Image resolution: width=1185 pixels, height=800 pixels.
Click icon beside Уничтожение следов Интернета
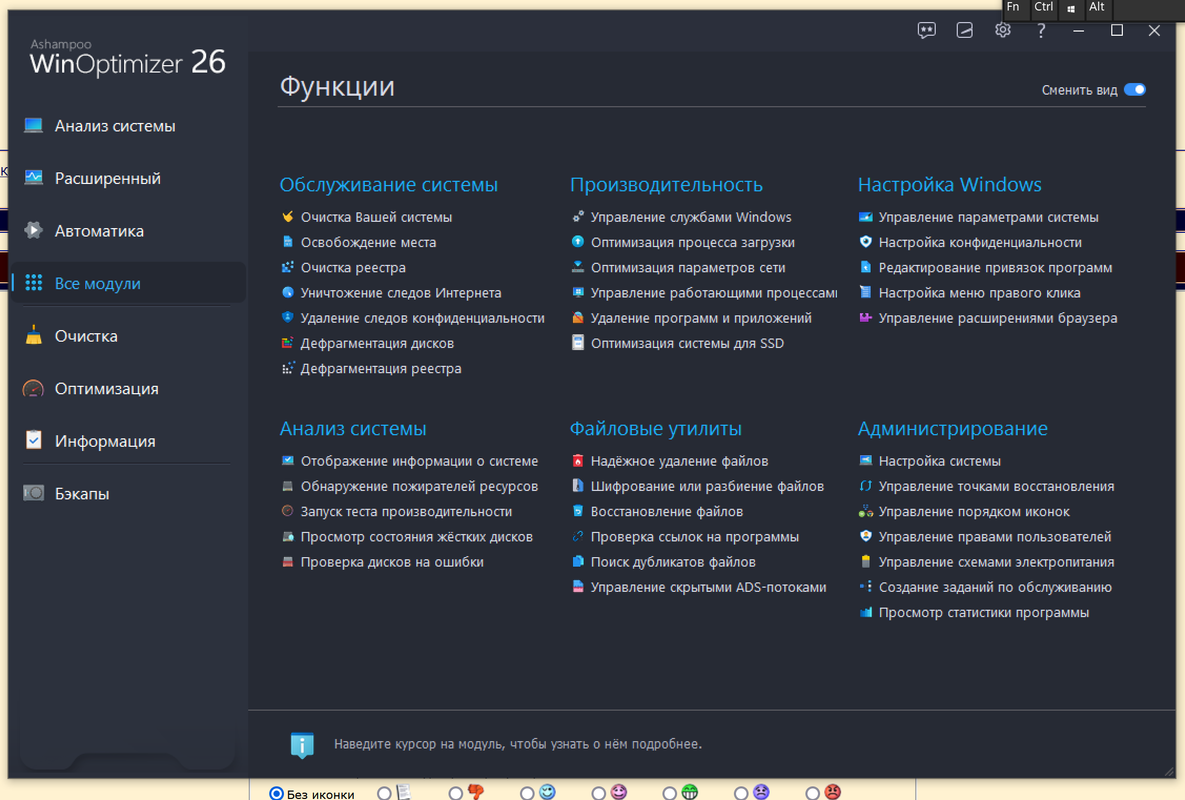coord(287,292)
